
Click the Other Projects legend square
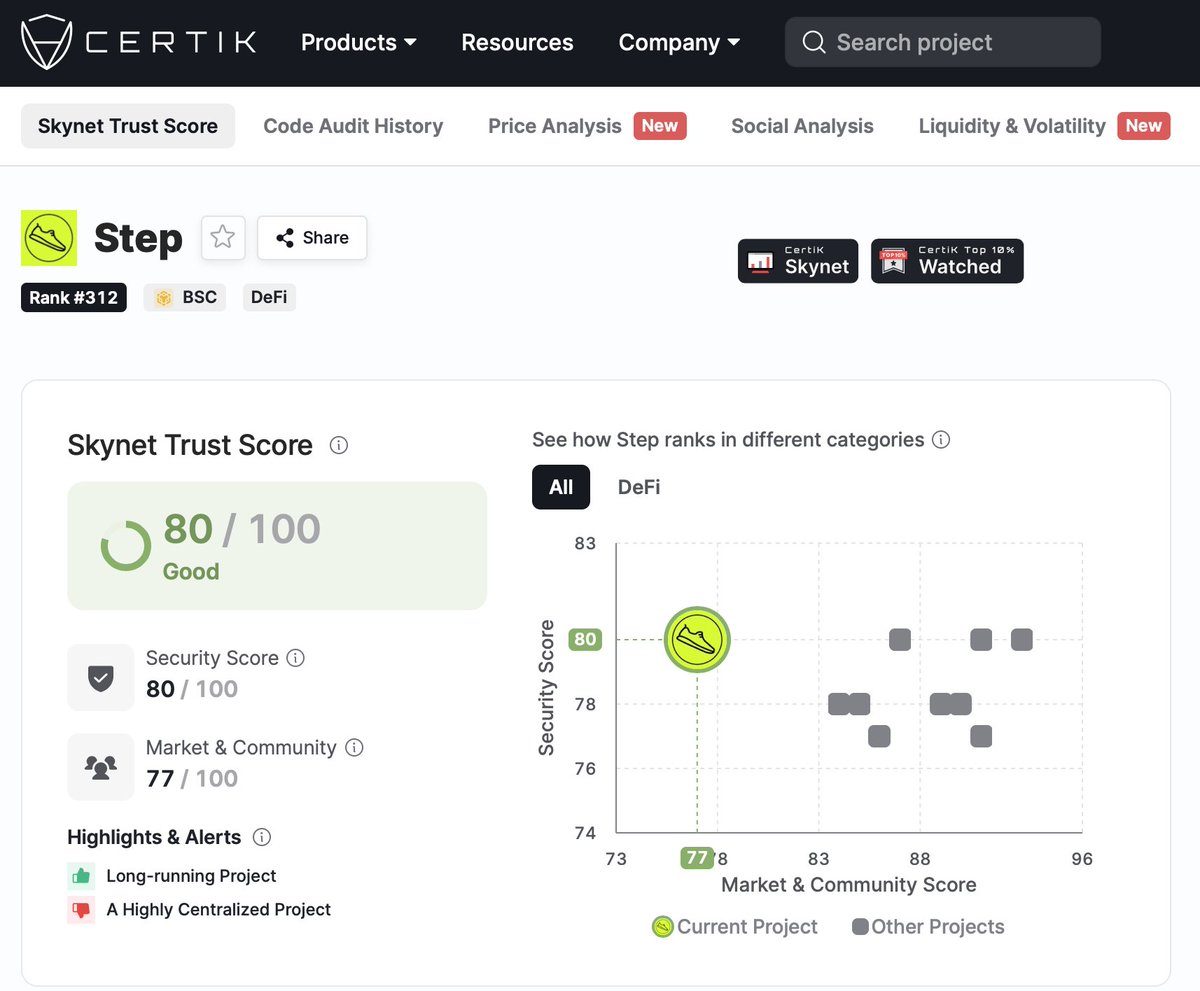[x=860, y=927]
